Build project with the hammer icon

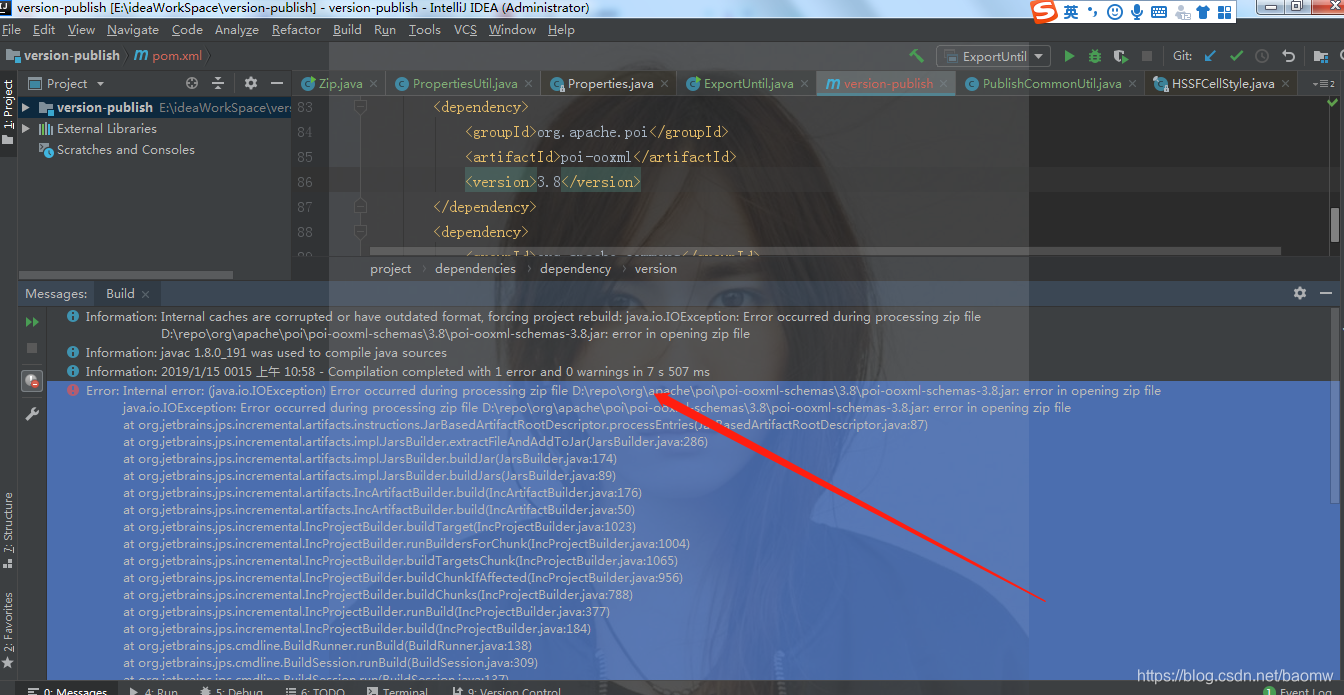(916, 56)
